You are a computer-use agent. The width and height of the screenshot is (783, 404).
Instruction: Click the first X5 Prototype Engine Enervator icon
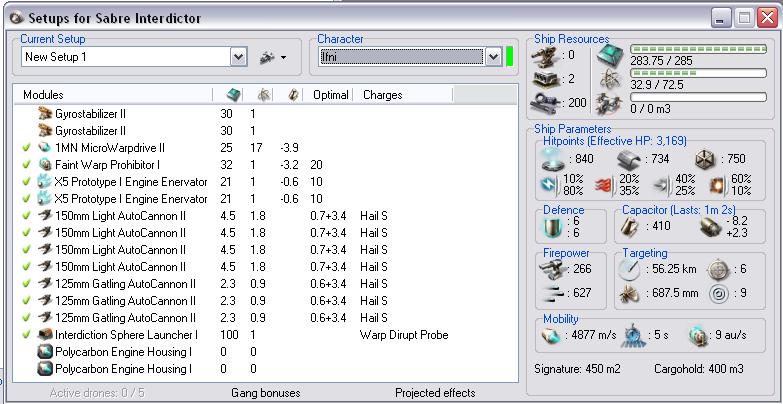point(45,182)
